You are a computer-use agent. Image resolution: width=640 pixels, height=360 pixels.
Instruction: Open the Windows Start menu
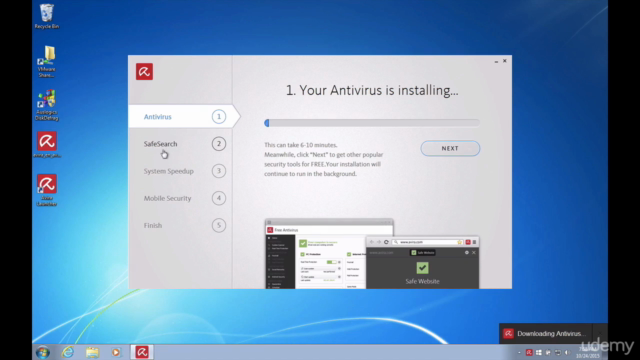[42, 352]
